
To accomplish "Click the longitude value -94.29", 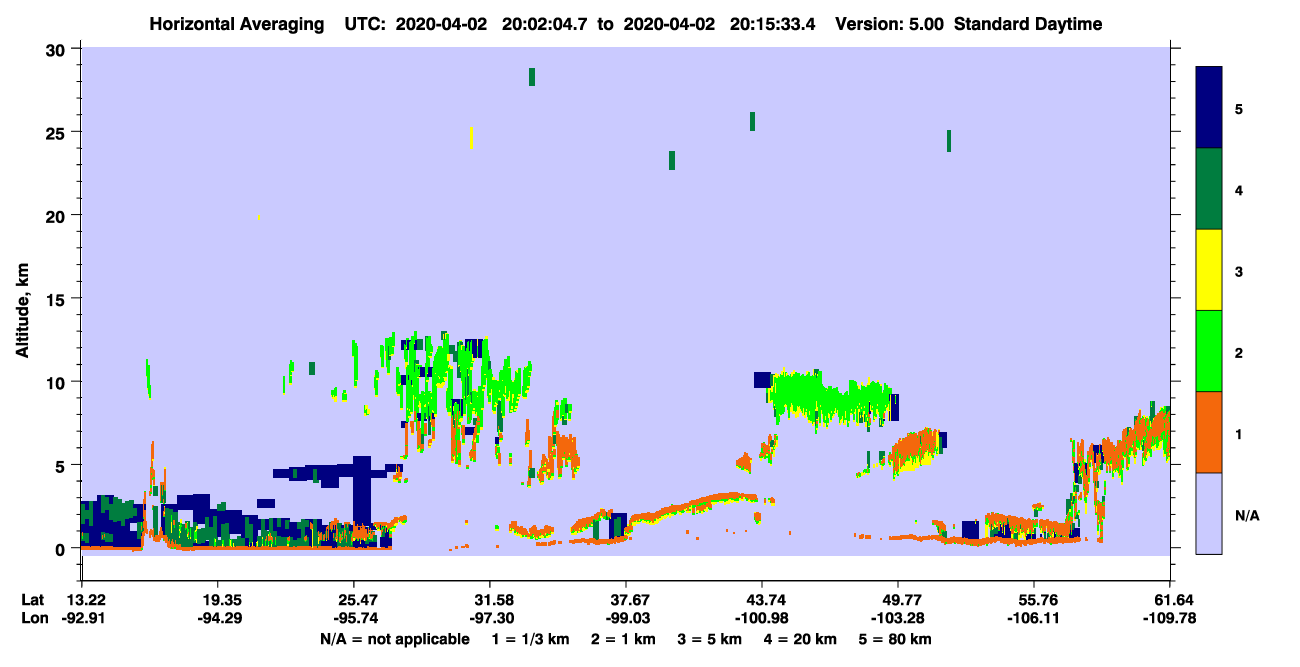I will tap(218, 618).
